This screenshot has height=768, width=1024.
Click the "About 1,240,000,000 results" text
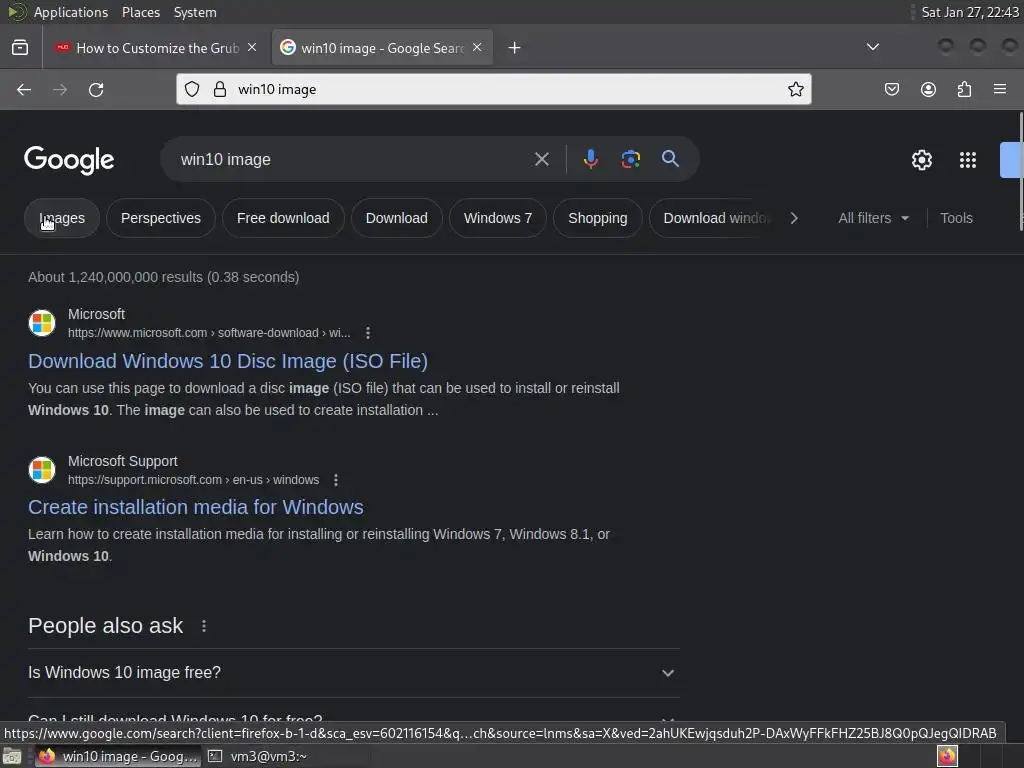point(163,277)
